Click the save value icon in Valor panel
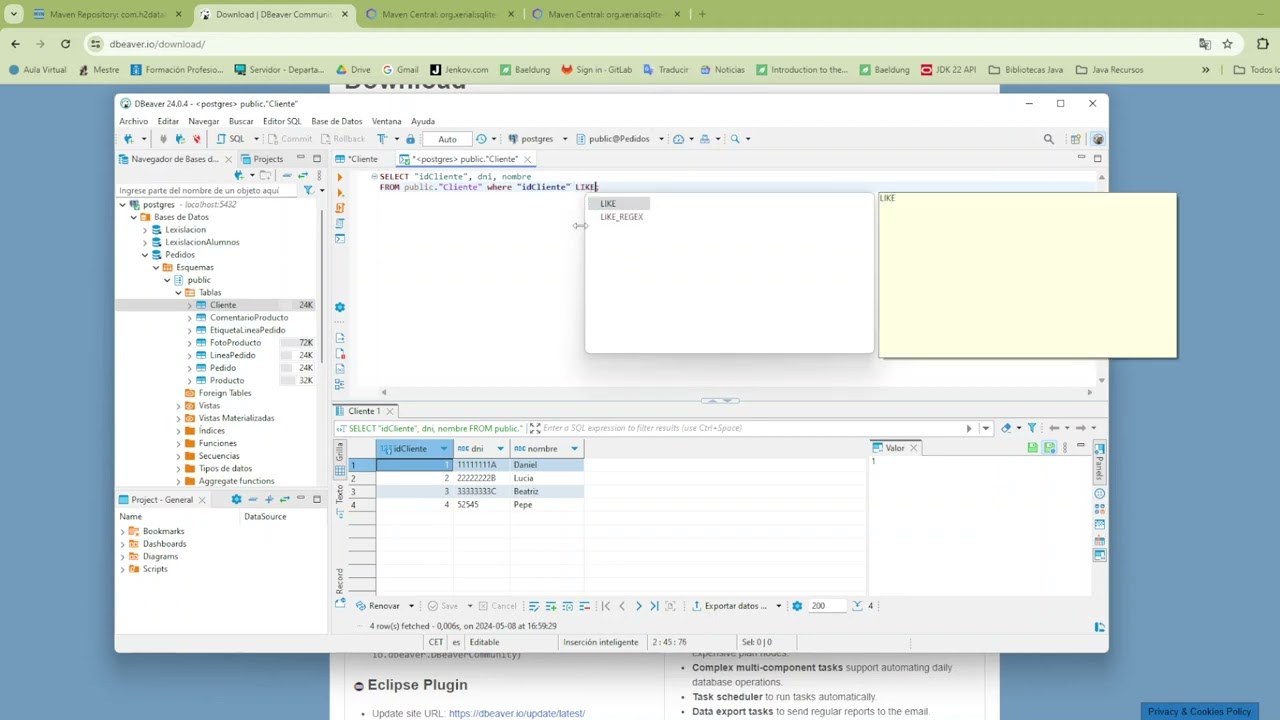The image size is (1280, 720). pyautogui.click(x=1032, y=448)
